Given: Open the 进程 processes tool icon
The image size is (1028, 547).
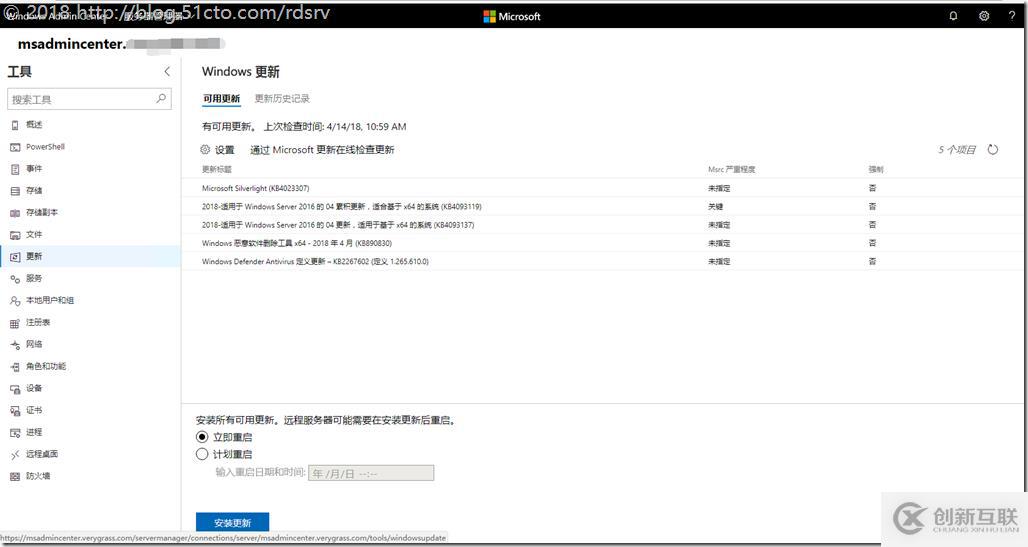Looking at the screenshot, I should 15,432.
